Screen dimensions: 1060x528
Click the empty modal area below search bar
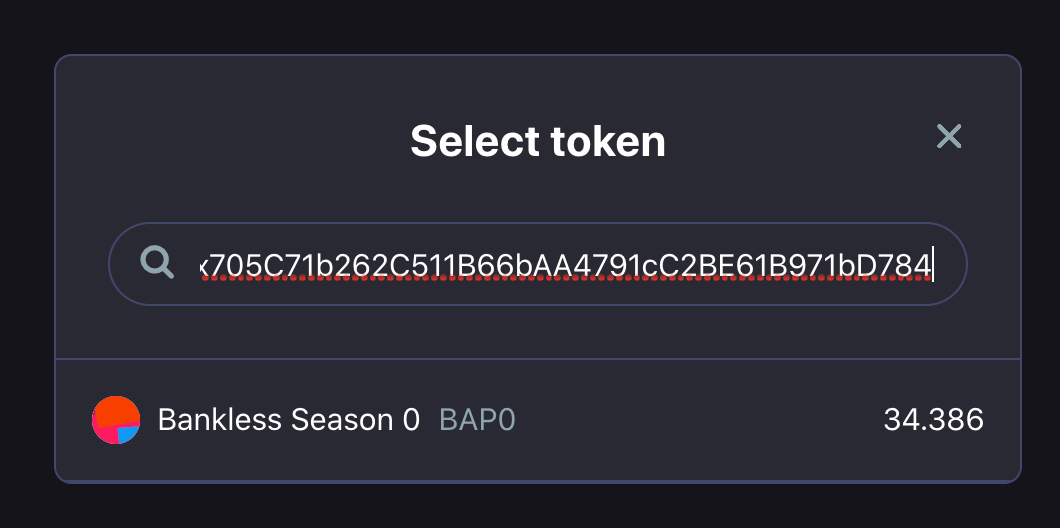tap(537, 331)
